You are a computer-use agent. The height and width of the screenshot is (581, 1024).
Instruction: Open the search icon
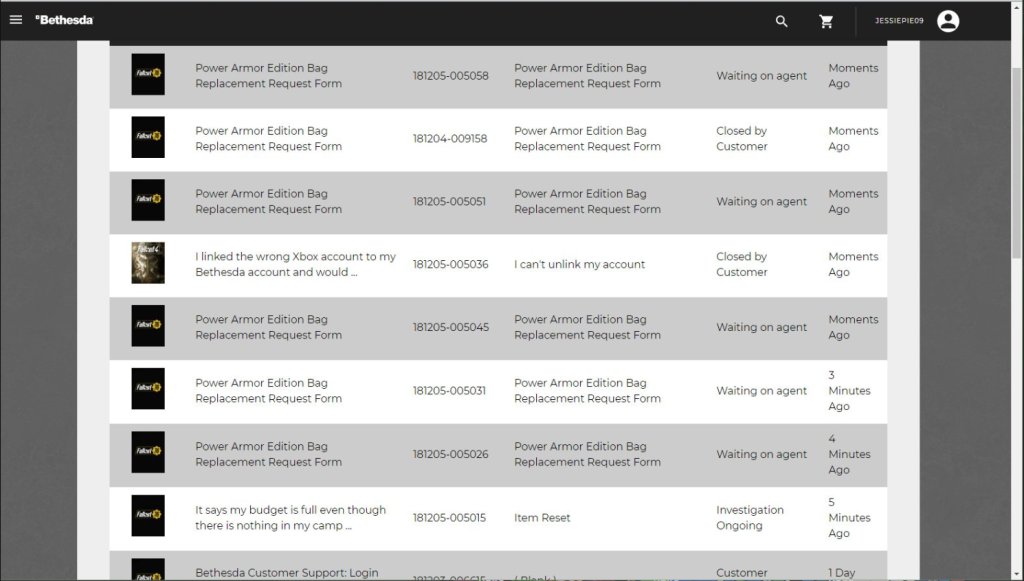(781, 22)
